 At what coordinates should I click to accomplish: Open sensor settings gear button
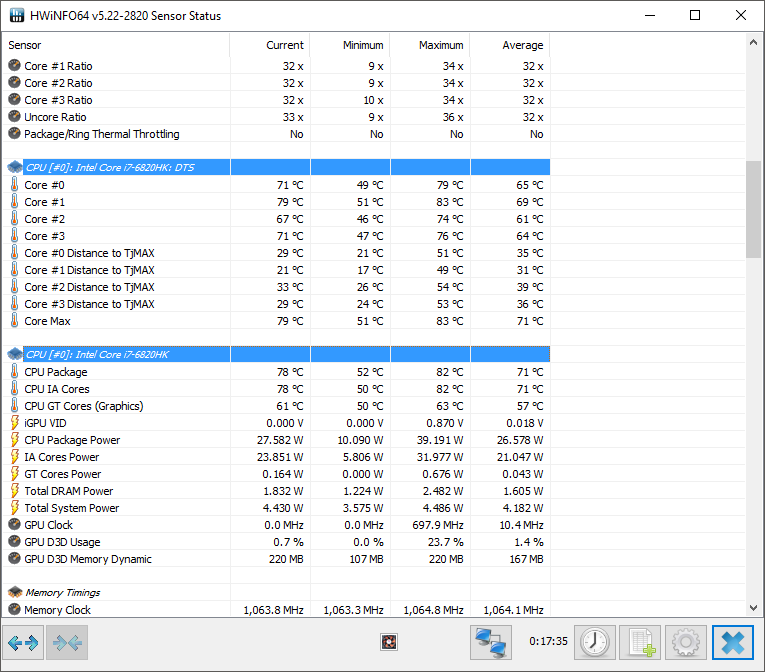(x=685, y=643)
